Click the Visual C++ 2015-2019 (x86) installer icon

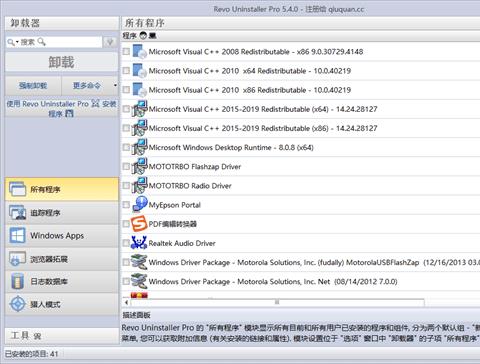tap(139, 128)
